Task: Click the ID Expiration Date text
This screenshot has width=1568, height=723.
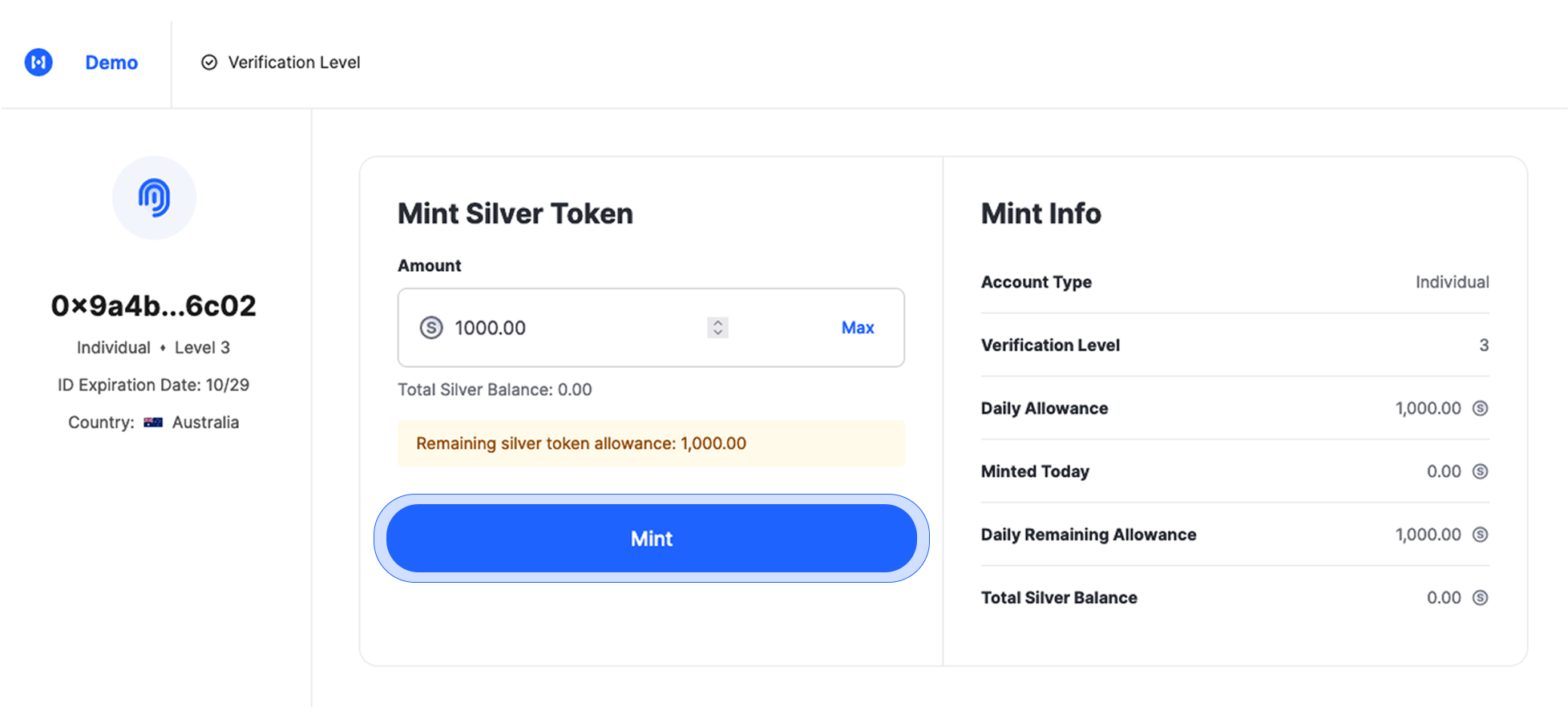Action: 153,386
